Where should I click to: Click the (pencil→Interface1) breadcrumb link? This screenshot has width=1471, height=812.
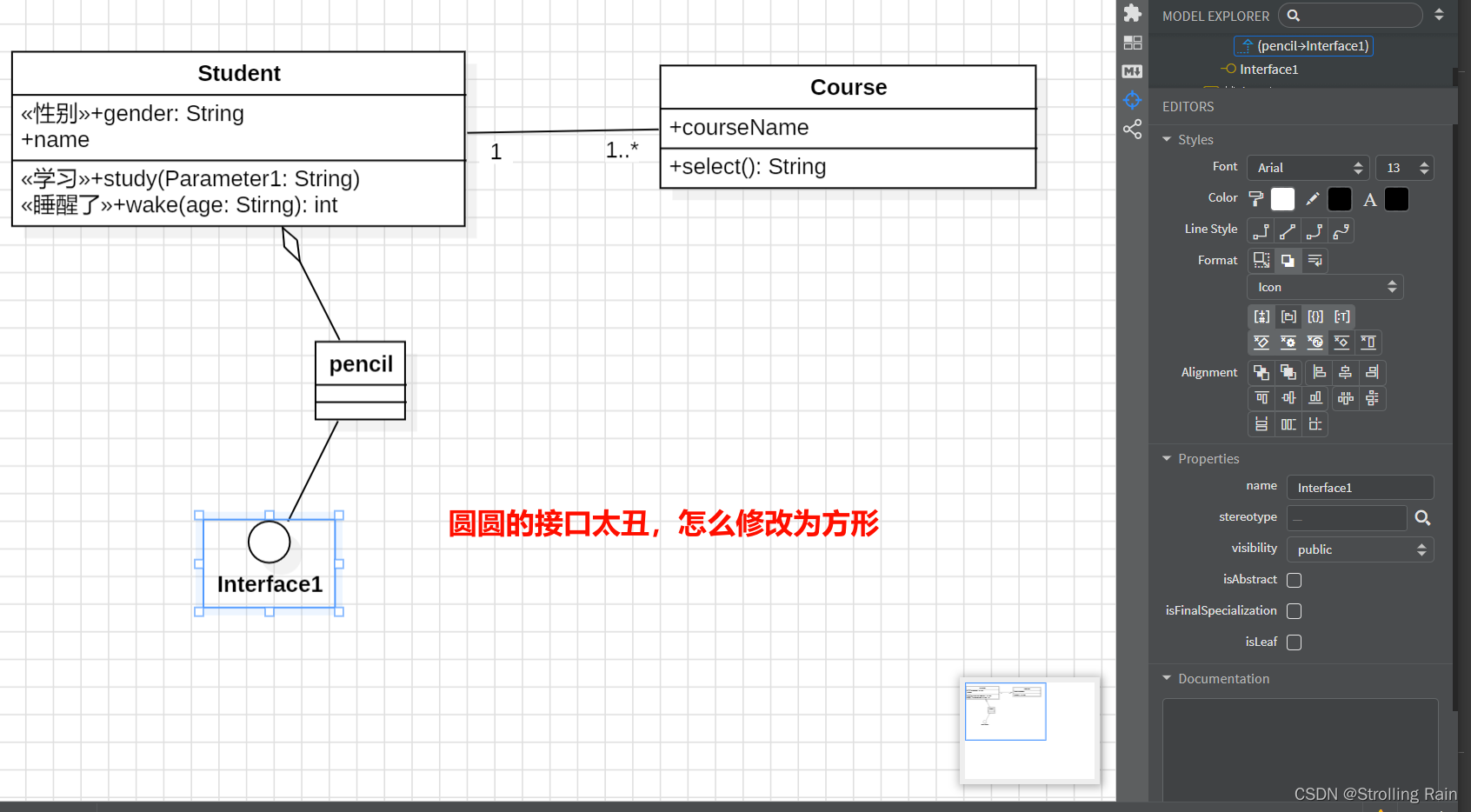[1303, 45]
